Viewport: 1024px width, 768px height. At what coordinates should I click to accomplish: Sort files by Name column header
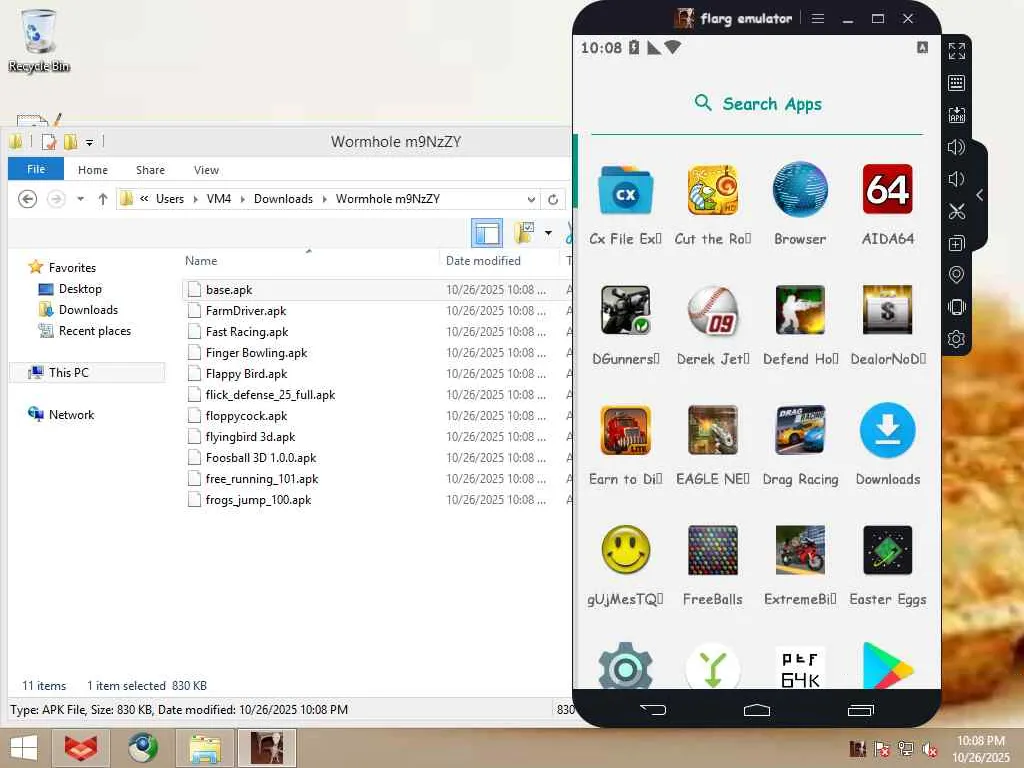(310, 261)
